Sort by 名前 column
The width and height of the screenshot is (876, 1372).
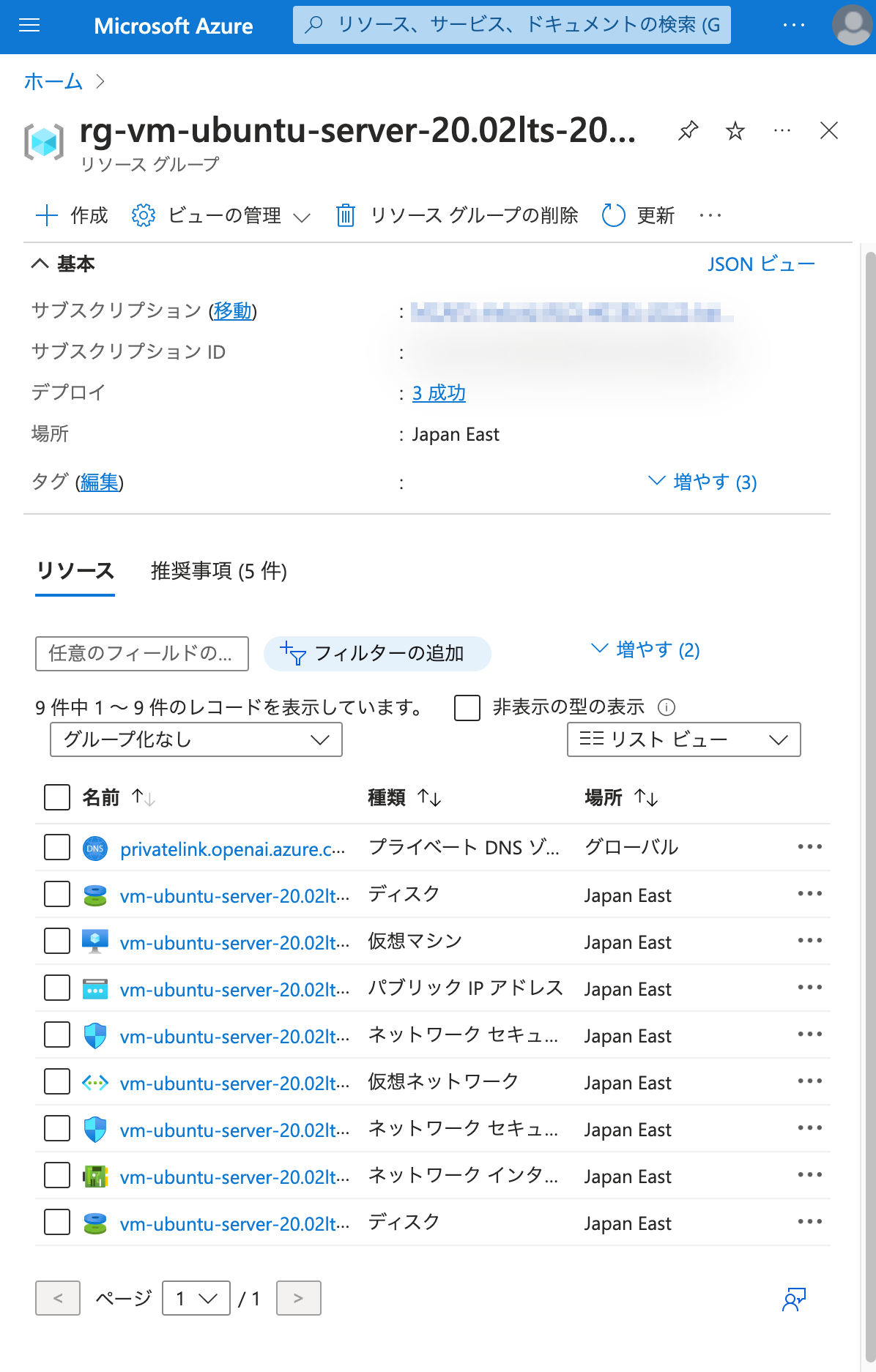coord(118,797)
